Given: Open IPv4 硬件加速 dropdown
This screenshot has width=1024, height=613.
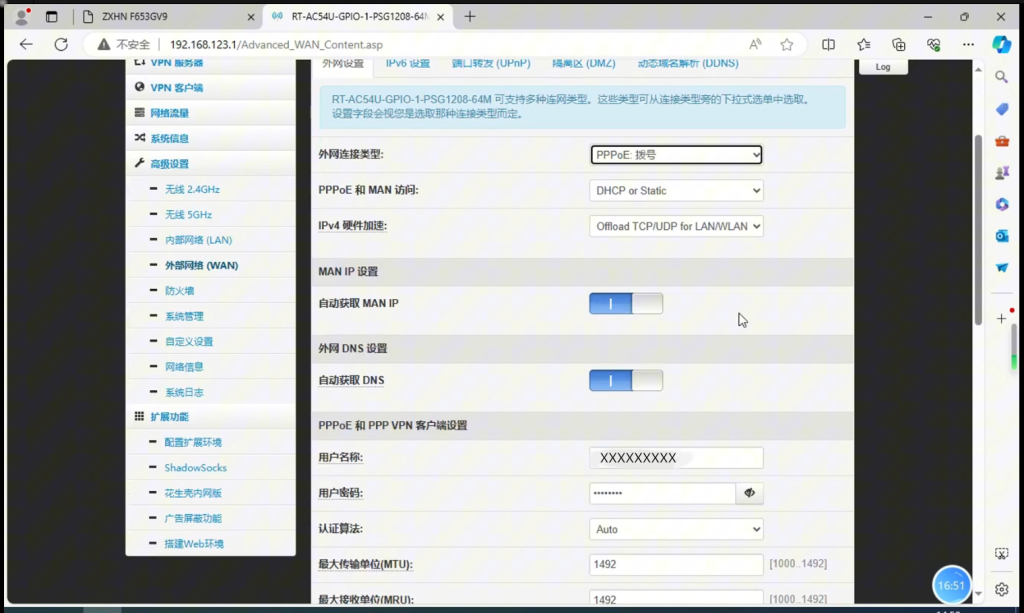Looking at the screenshot, I should (676, 227).
